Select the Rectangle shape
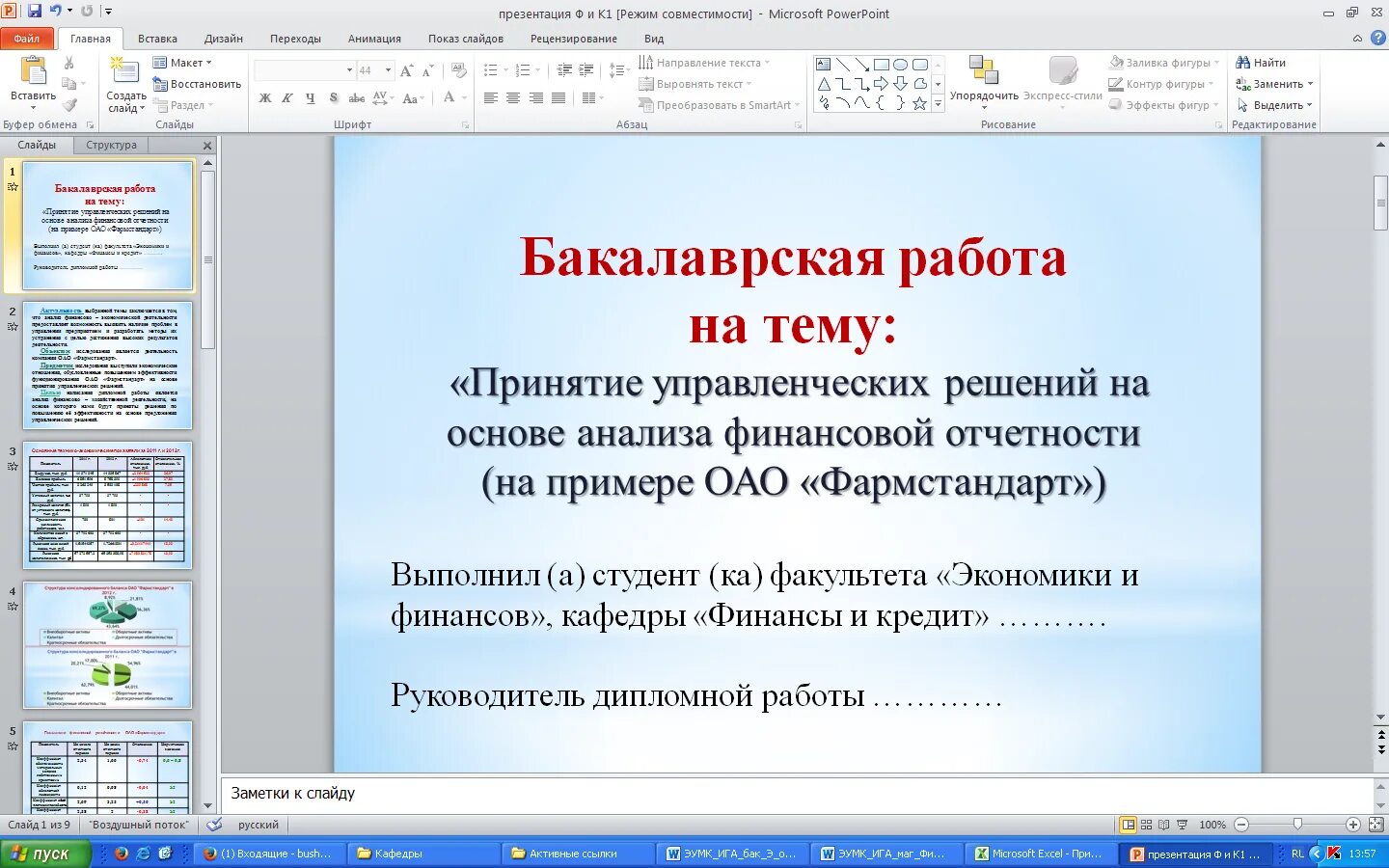1389x868 pixels. tap(882, 65)
